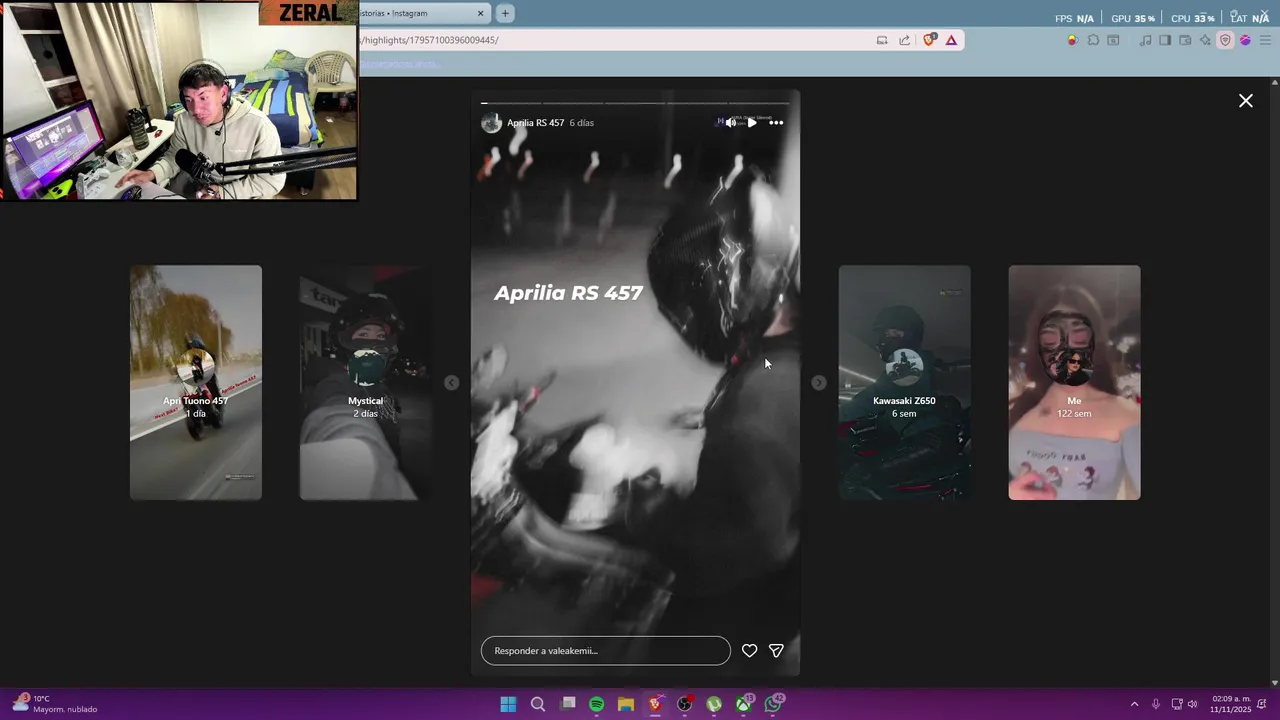This screenshot has height=720, width=1280.
Task: Open uTorrent from the taskbar
Action: click(714, 704)
